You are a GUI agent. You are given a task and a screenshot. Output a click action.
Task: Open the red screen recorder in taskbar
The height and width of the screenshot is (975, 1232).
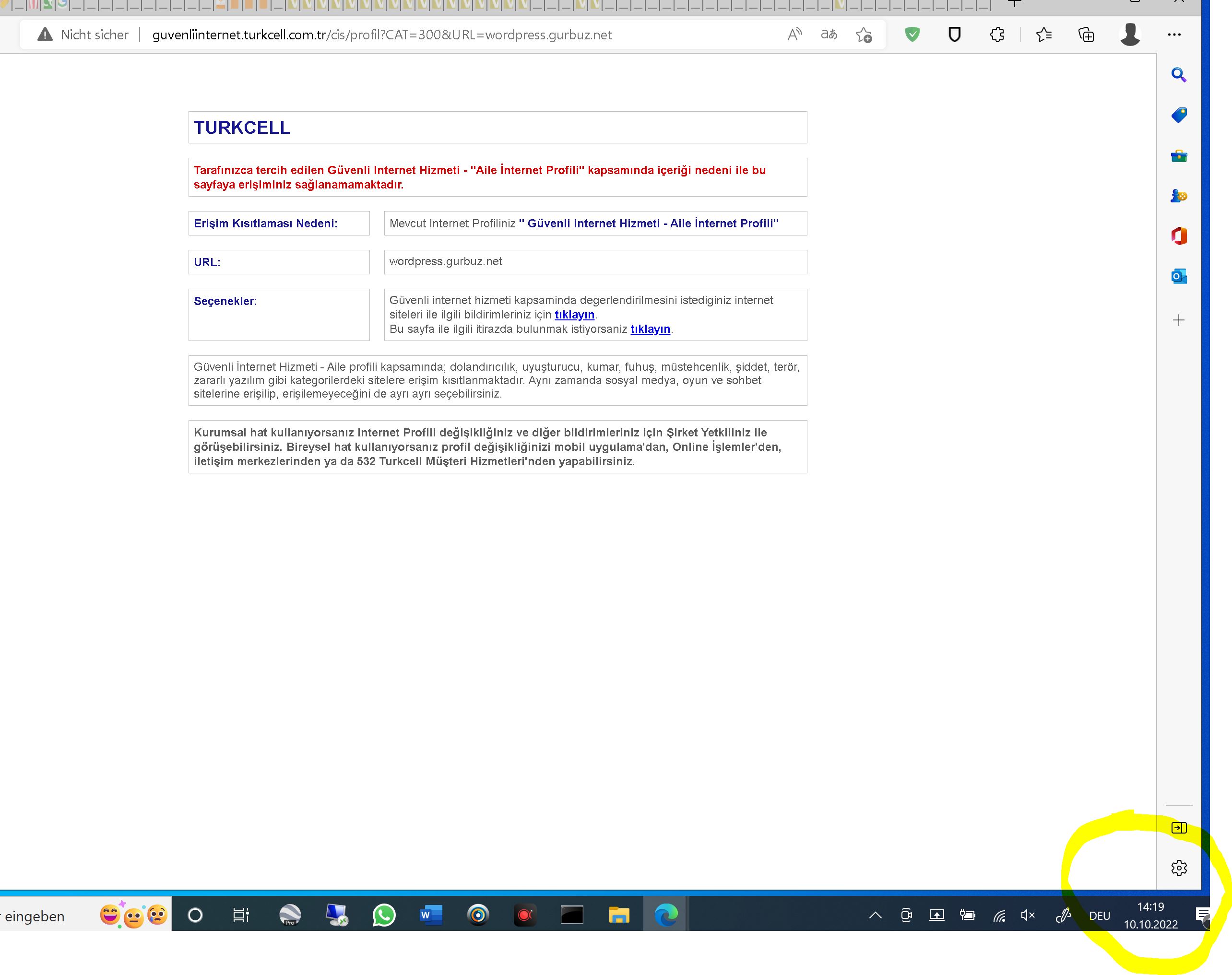[525, 916]
